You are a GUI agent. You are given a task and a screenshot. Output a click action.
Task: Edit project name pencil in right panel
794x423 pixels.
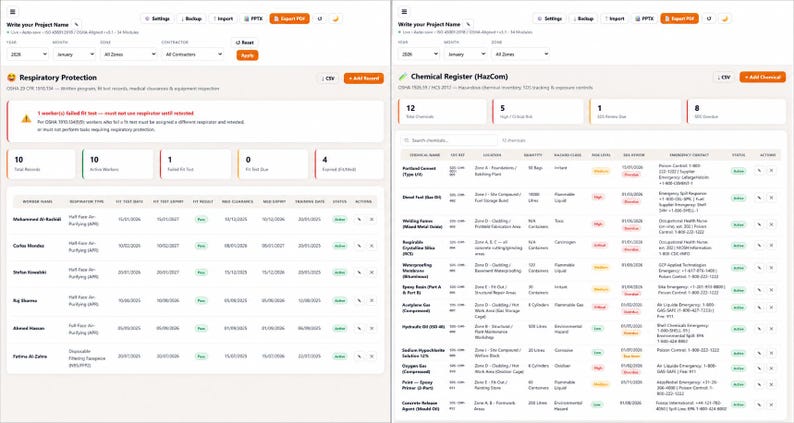468,24
